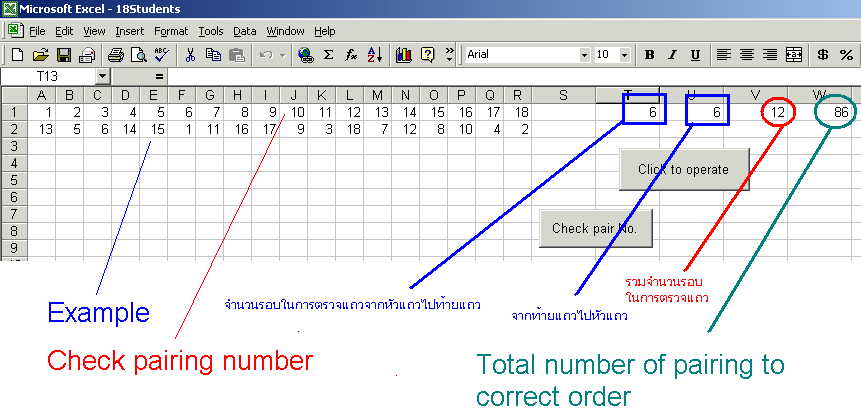Click the Align Right icon
861x419 pixels.
770,55
